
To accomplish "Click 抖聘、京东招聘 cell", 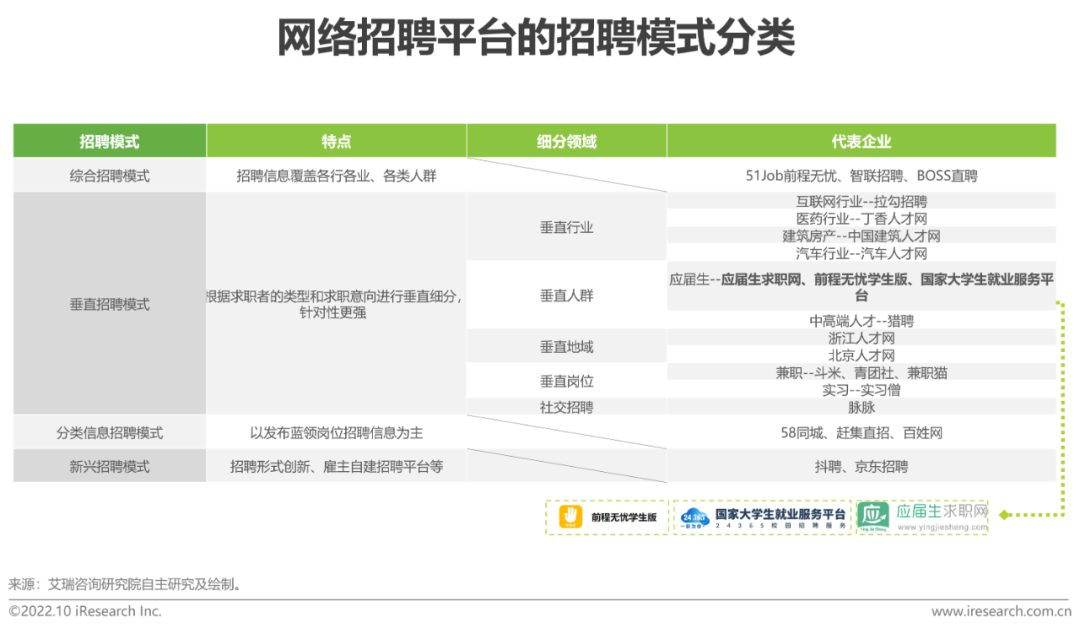I will click(861, 467).
